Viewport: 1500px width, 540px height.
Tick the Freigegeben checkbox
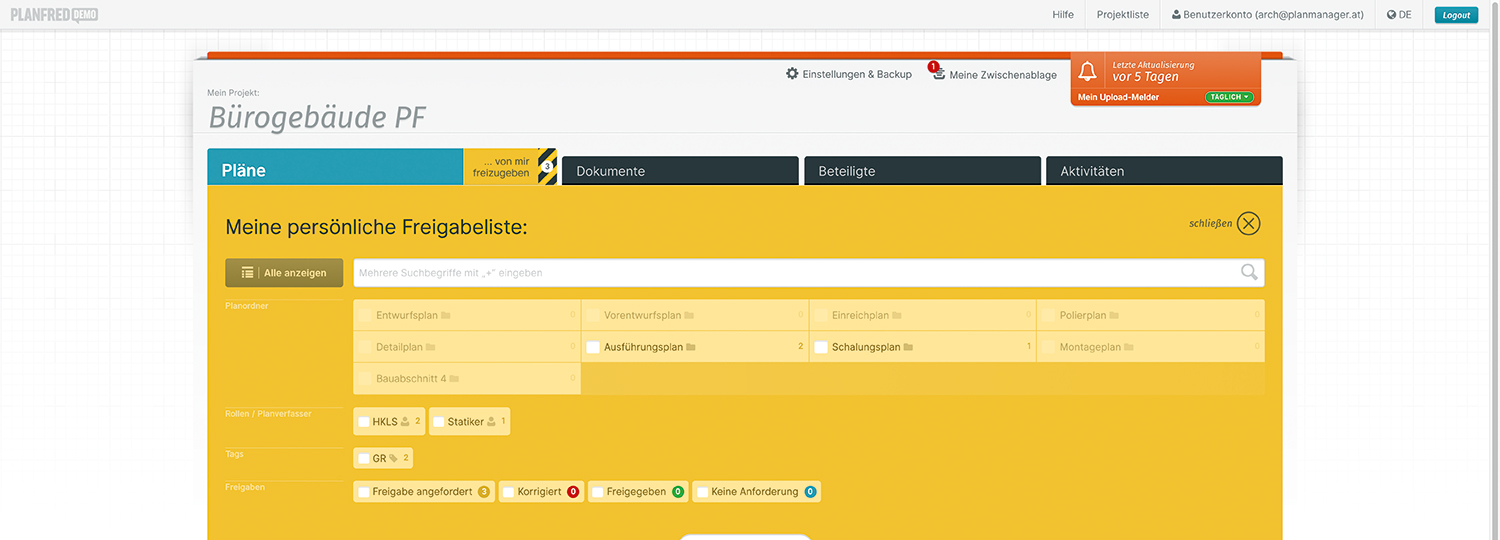pos(598,492)
